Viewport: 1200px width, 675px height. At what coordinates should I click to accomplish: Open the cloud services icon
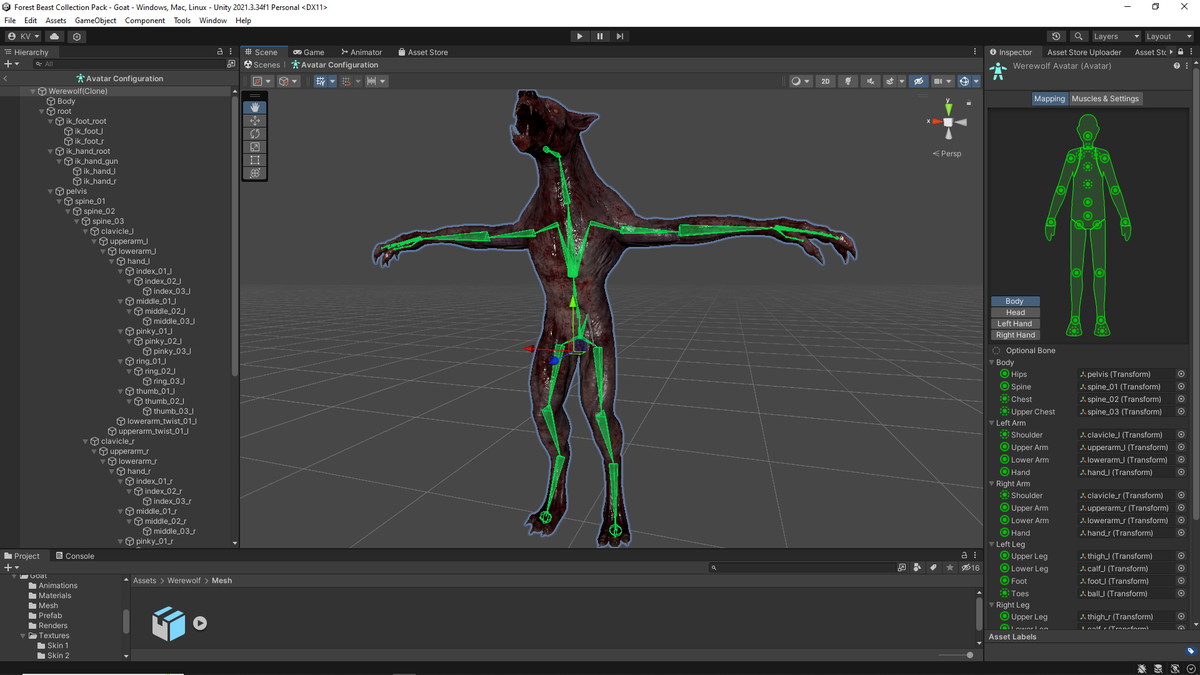55,36
